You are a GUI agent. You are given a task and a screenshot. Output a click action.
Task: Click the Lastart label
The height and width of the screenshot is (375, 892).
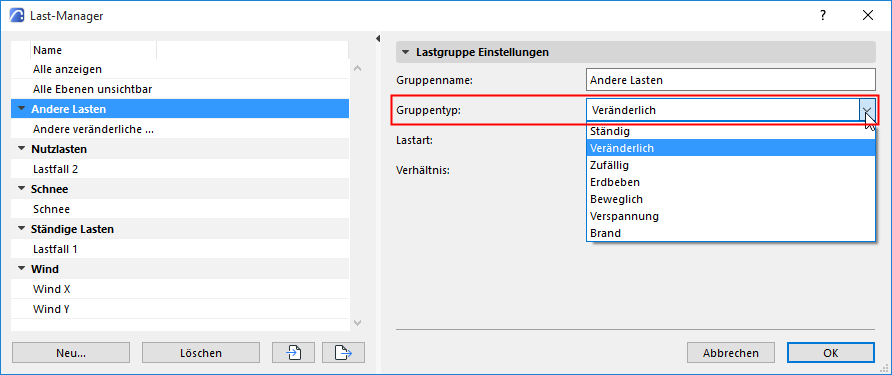[415, 139]
